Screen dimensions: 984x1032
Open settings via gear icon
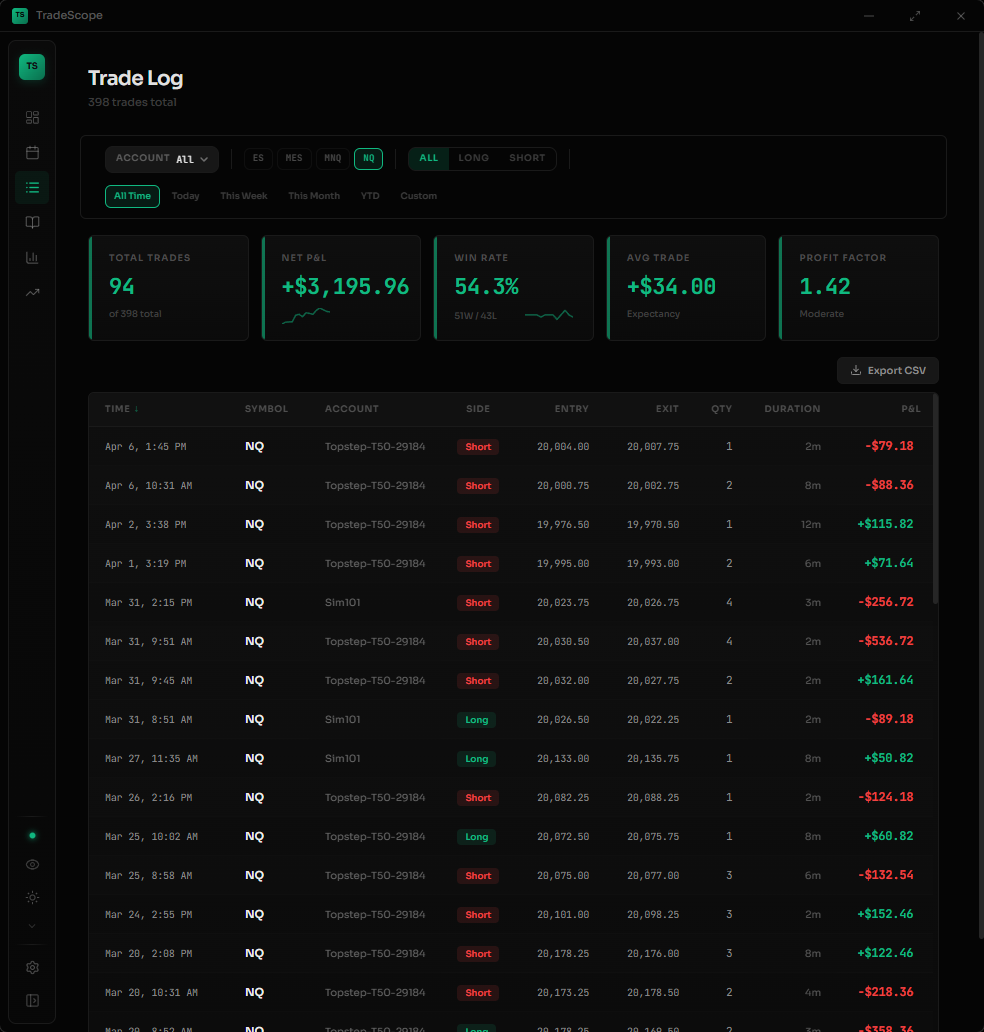tap(32, 967)
